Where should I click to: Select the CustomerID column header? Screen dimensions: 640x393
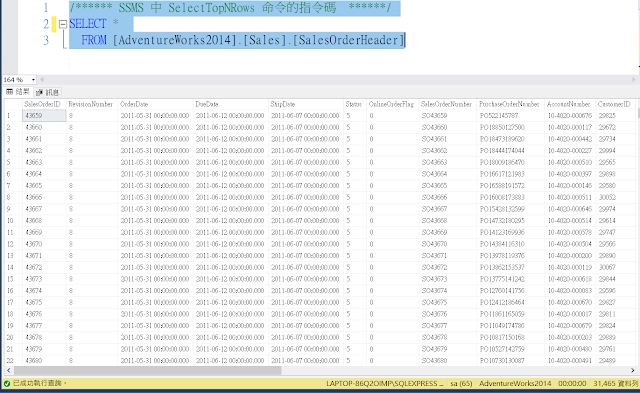click(x=616, y=104)
